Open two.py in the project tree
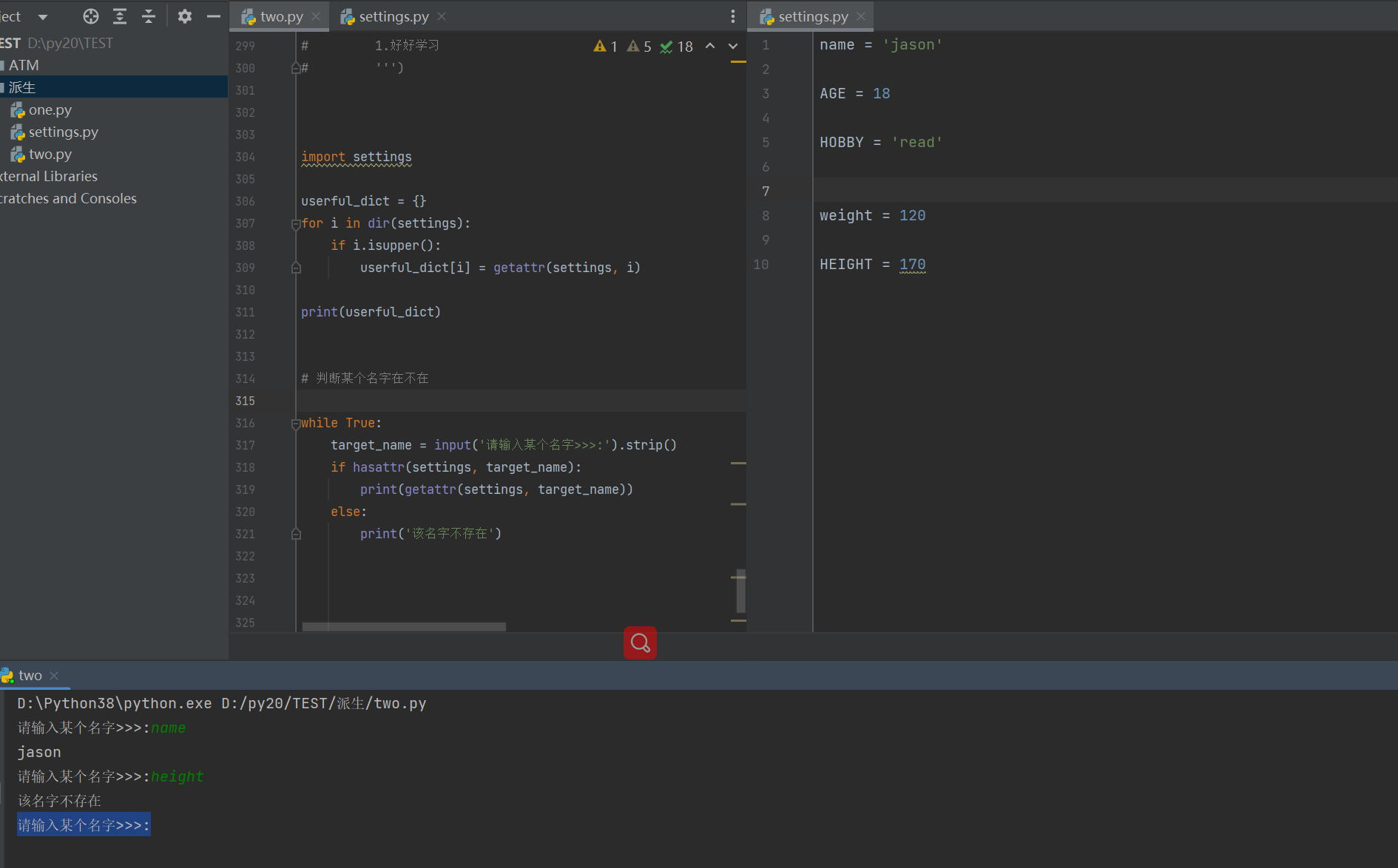Image resolution: width=1398 pixels, height=868 pixels. point(50,154)
